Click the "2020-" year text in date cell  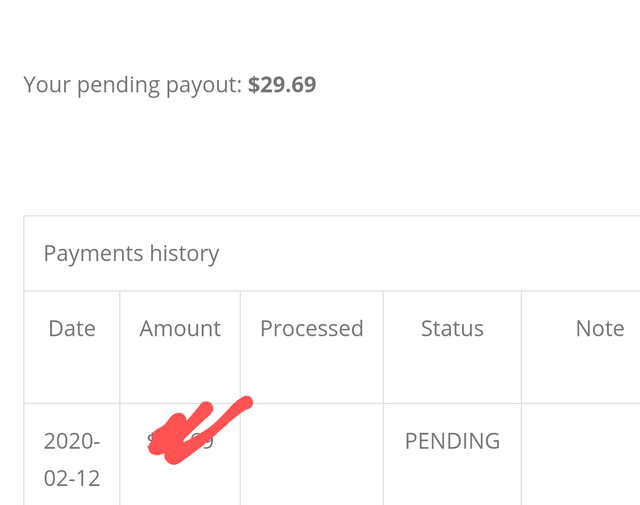72,441
